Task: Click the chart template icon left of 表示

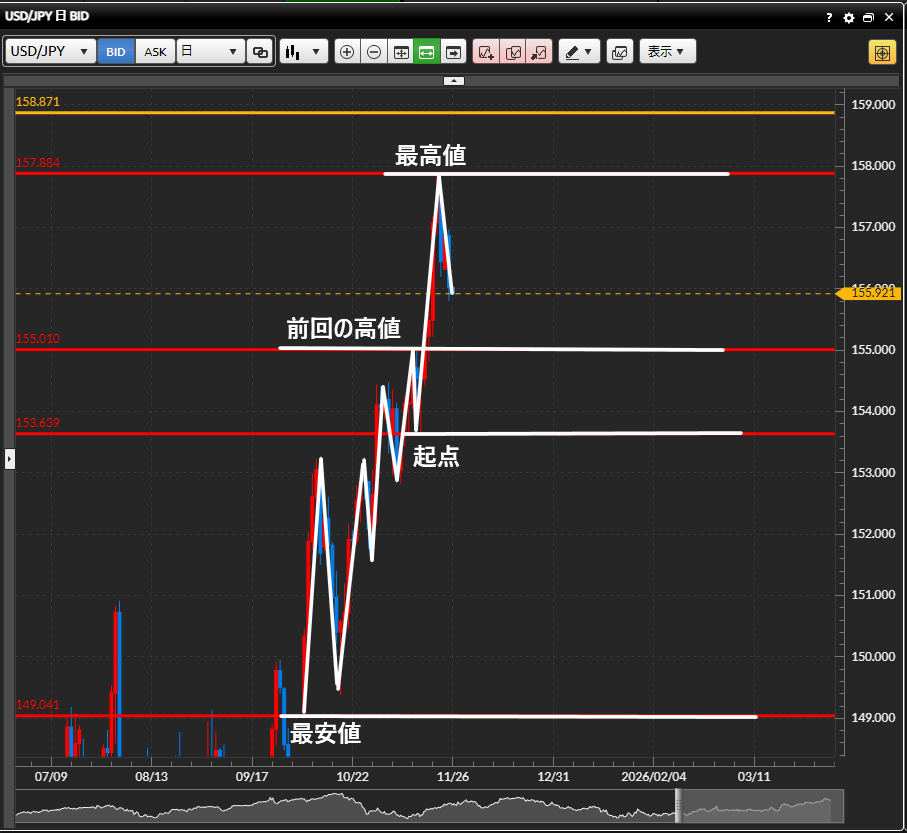Action: [619, 52]
